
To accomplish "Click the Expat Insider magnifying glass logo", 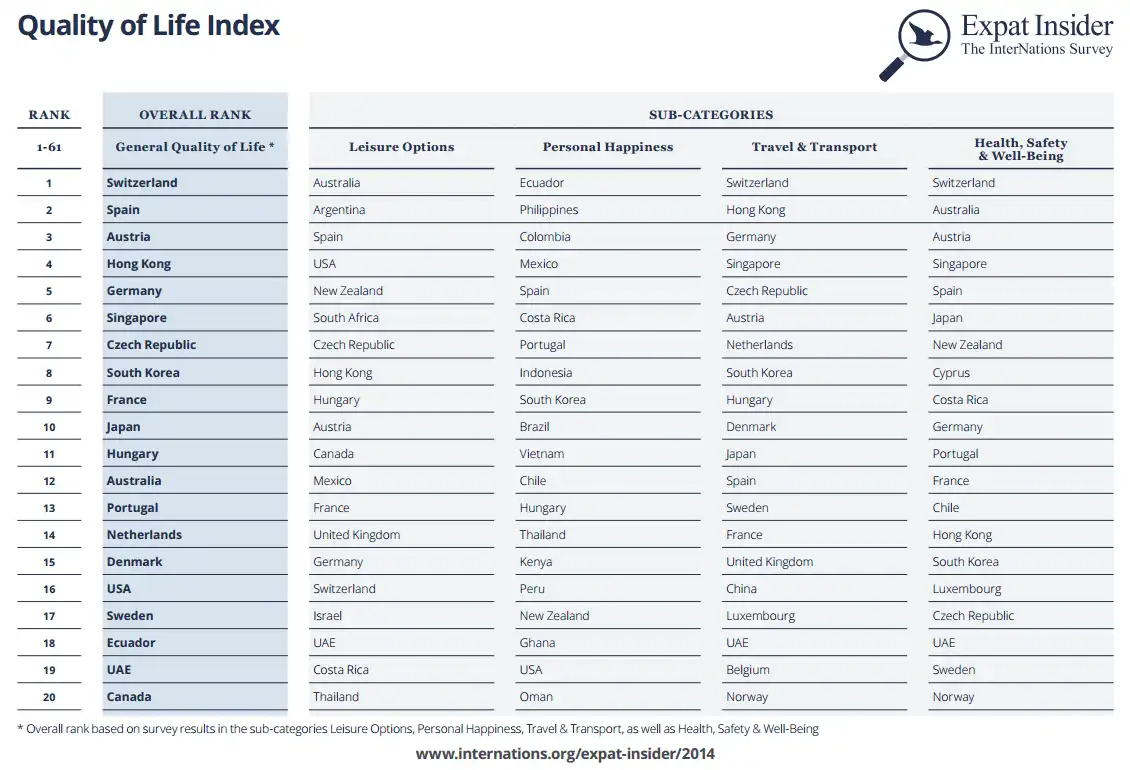I will pyautogui.click(x=915, y=44).
